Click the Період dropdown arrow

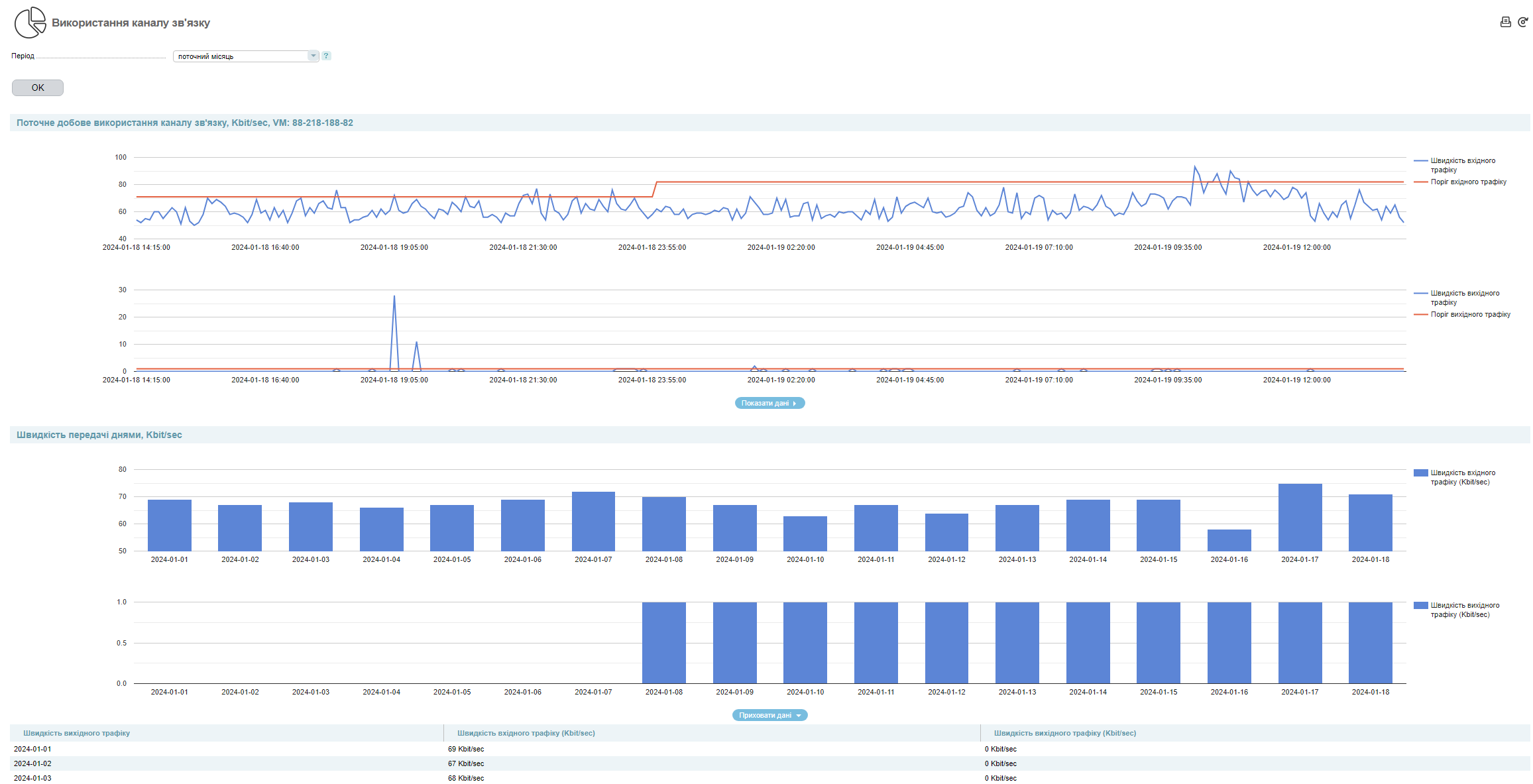pos(313,56)
